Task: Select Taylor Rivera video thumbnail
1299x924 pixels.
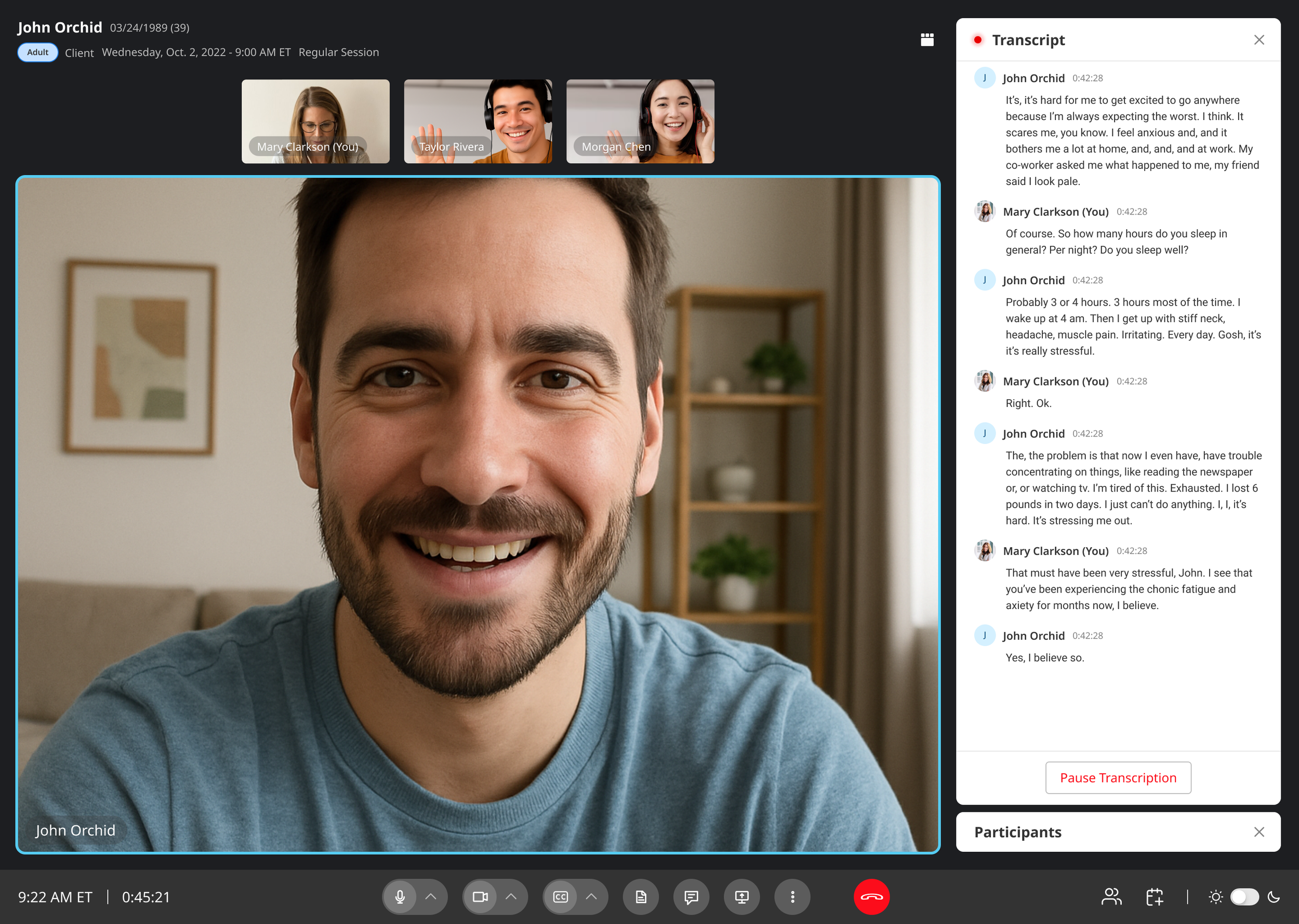Action: pyautogui.click(x=478, y=121)
